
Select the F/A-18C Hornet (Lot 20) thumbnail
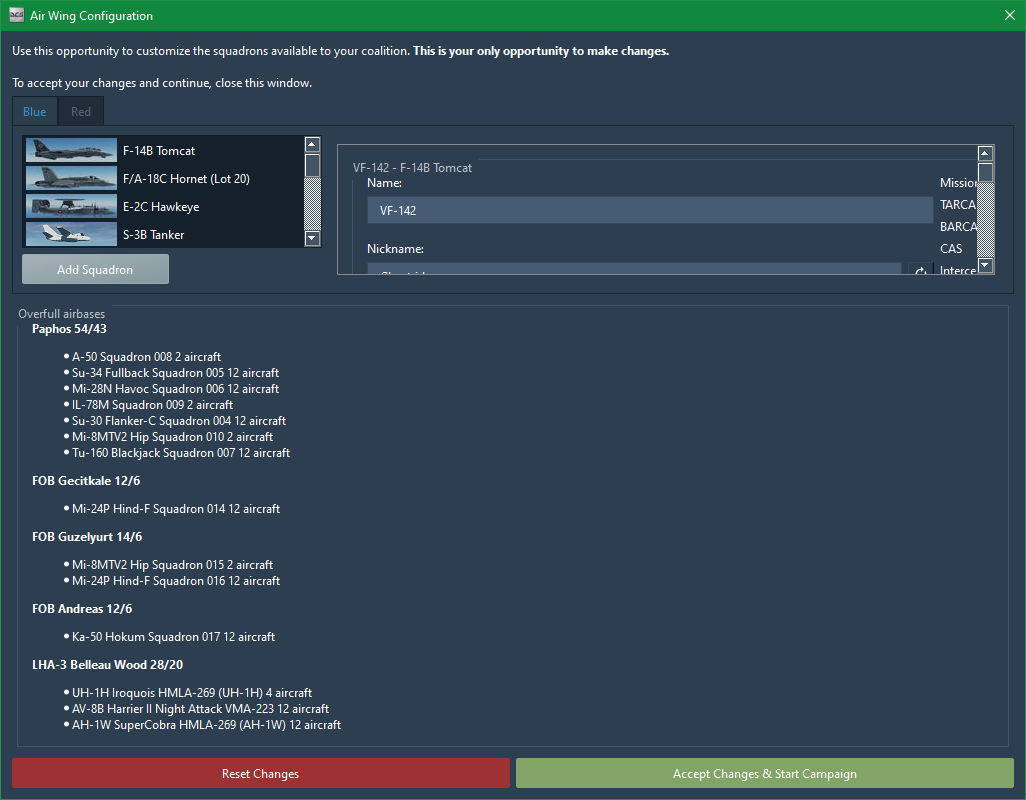pos(70,178)
